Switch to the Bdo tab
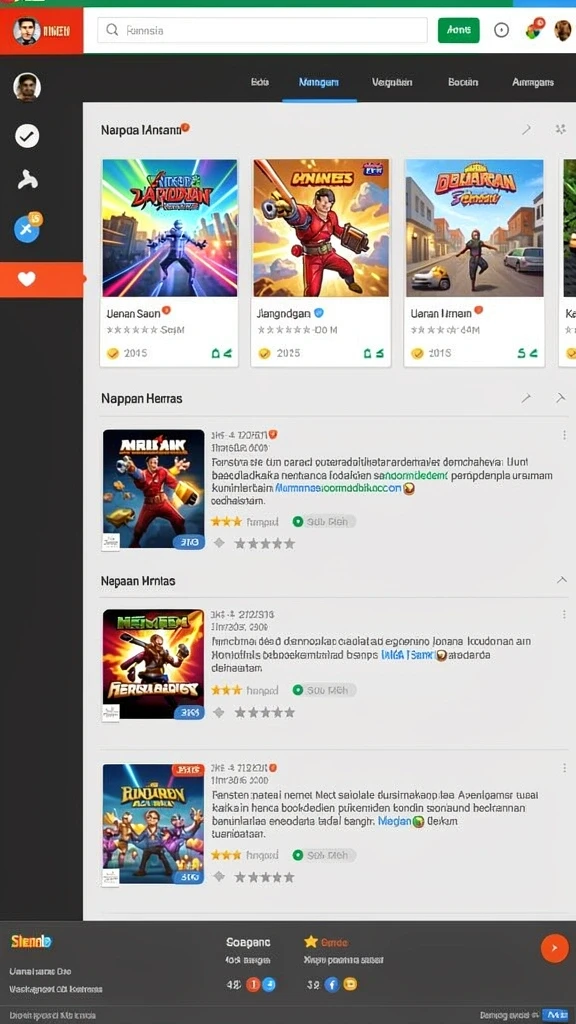Screen dimensions: 576x1024 coord(260,82)
